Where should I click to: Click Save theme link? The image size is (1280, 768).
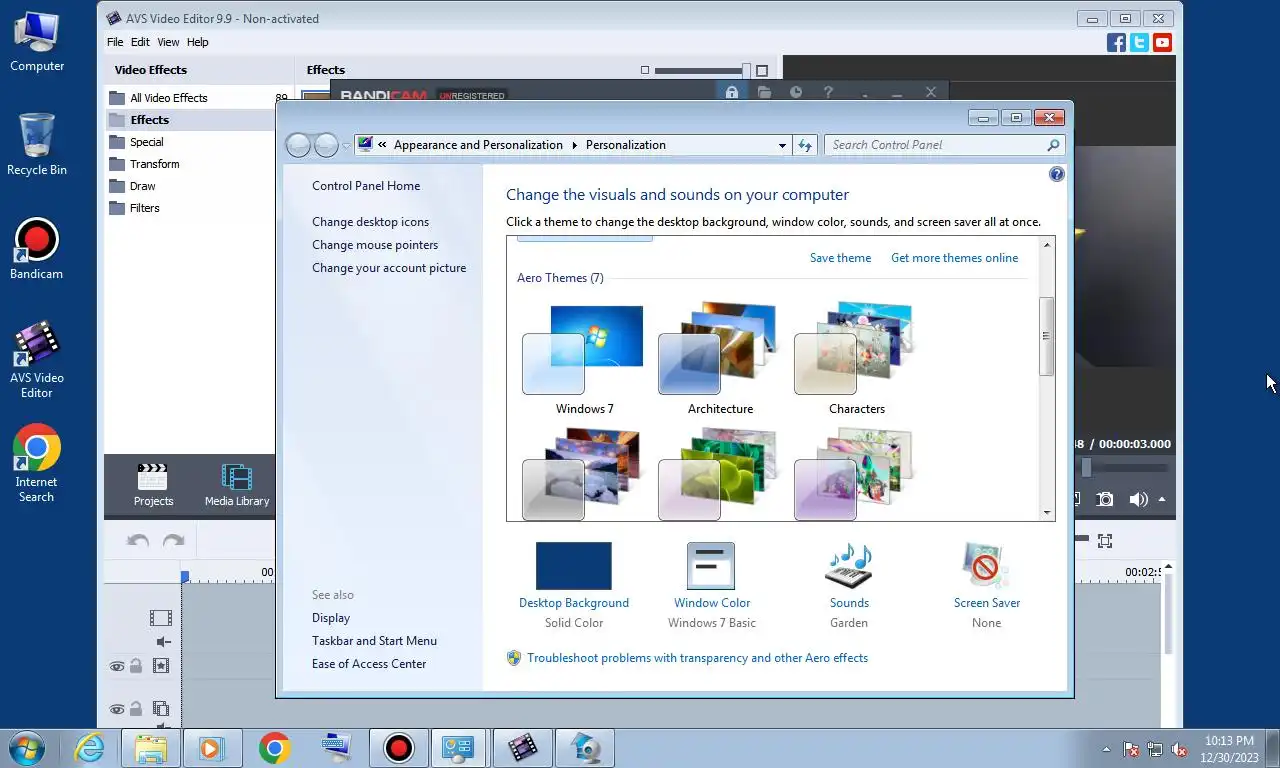[840, 258]
